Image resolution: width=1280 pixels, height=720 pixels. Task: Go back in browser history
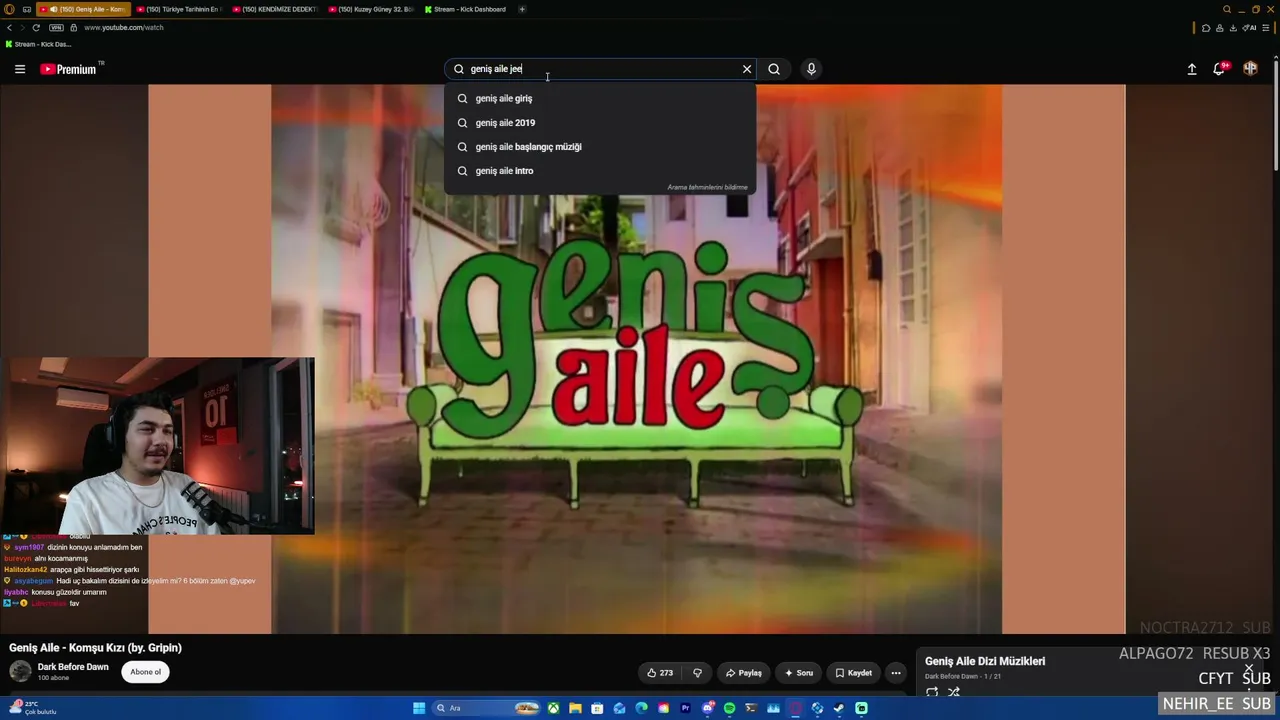(9, 28)
